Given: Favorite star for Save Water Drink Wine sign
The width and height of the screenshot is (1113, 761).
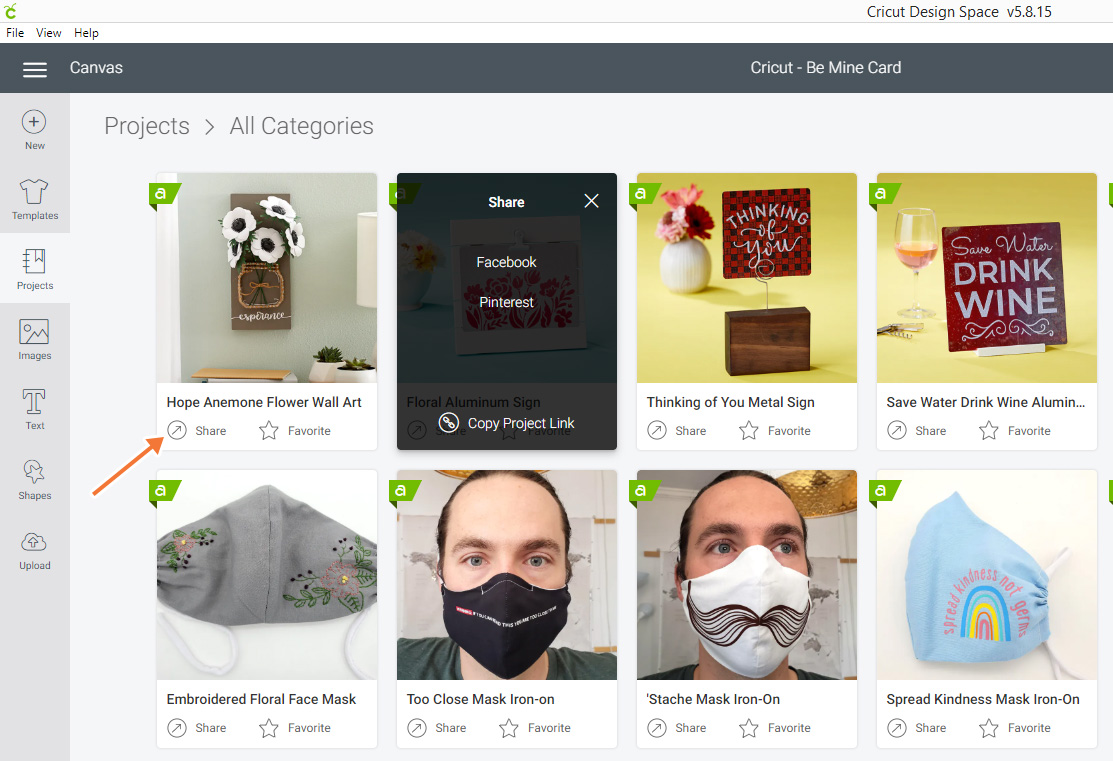Looking at the screenshot, I should click(x=988, y=430).
